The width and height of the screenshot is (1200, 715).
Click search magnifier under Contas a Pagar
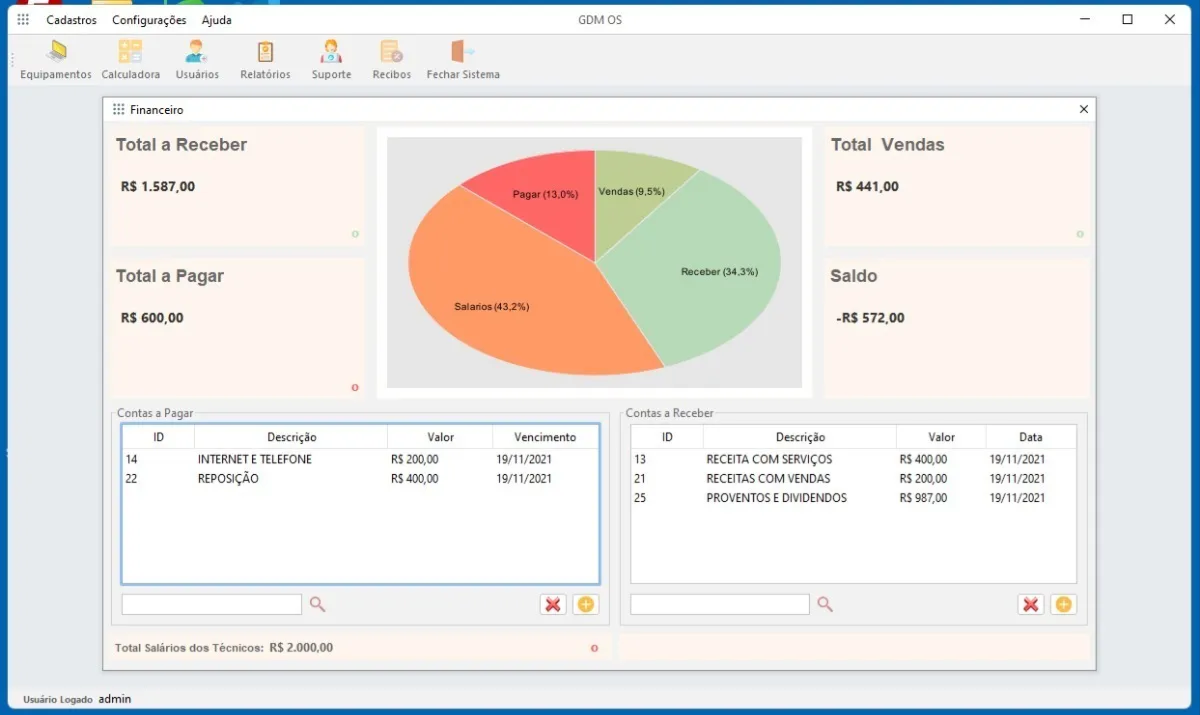pos(317,604)
